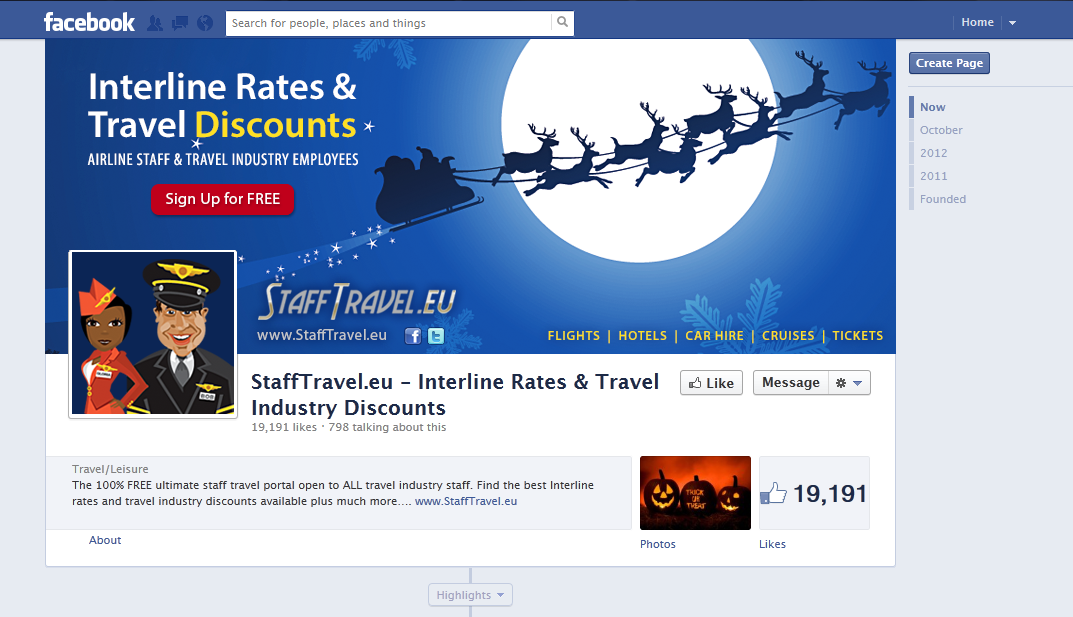Click the Create Page button
This screenshot has height=617, width=1073.
tap(949, 63)
